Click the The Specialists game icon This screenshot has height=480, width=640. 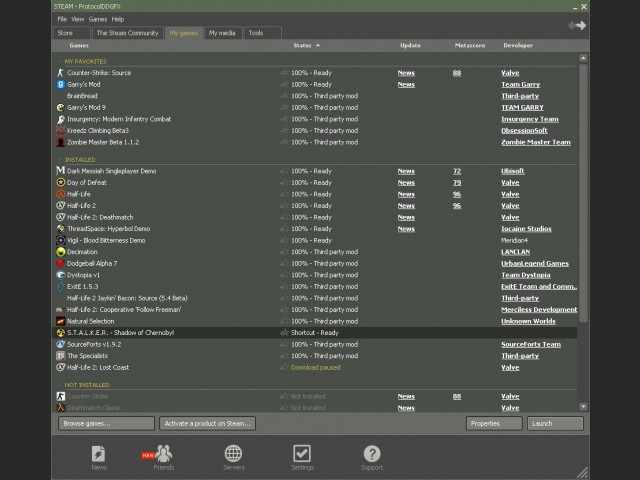[x=60, y=356]
